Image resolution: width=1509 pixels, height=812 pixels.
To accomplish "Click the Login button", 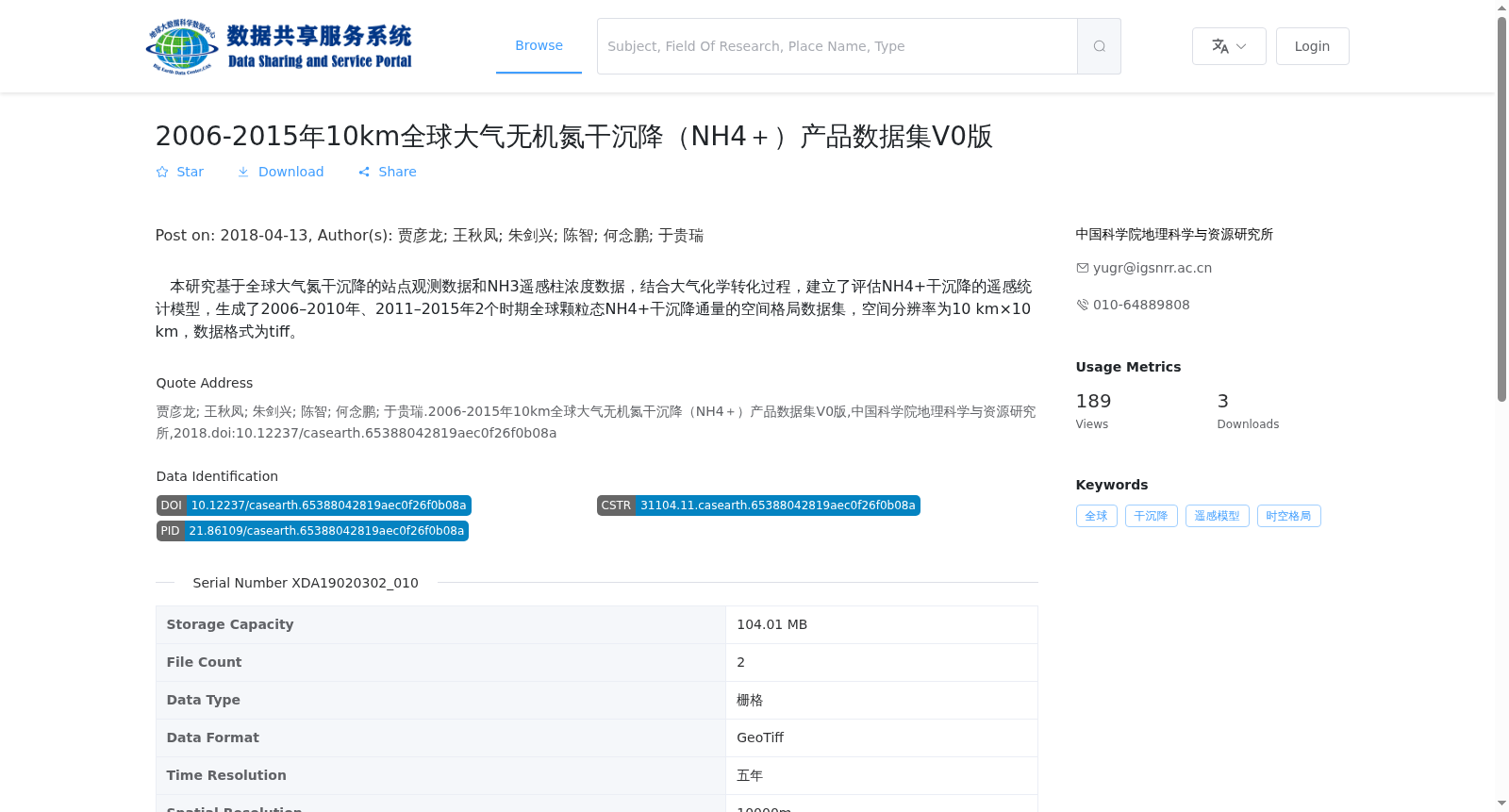I will pos(1312,46).
